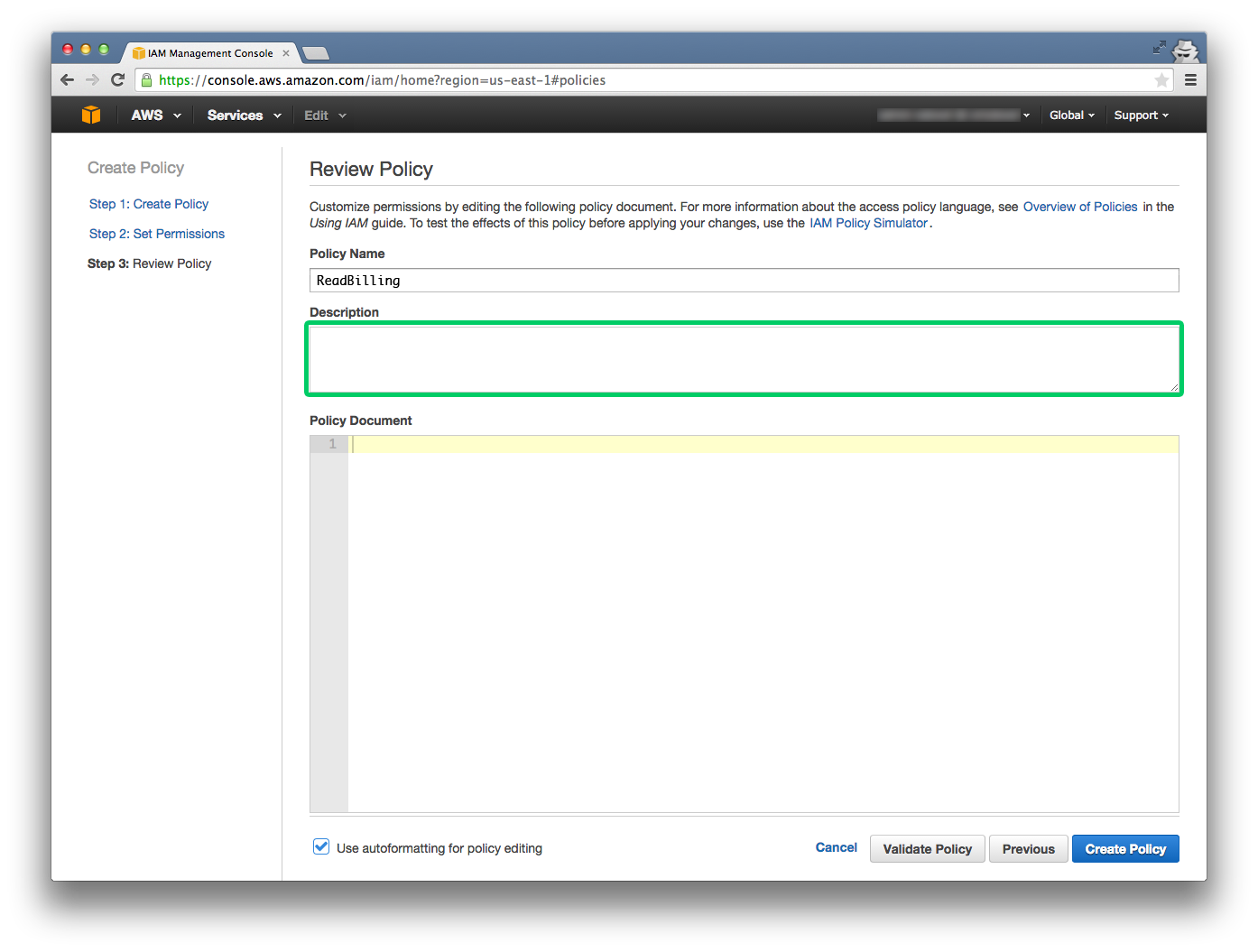Click the AWS cube logo icon
The height and width of the screenshot is (952, 1258).
coord(90,115)
